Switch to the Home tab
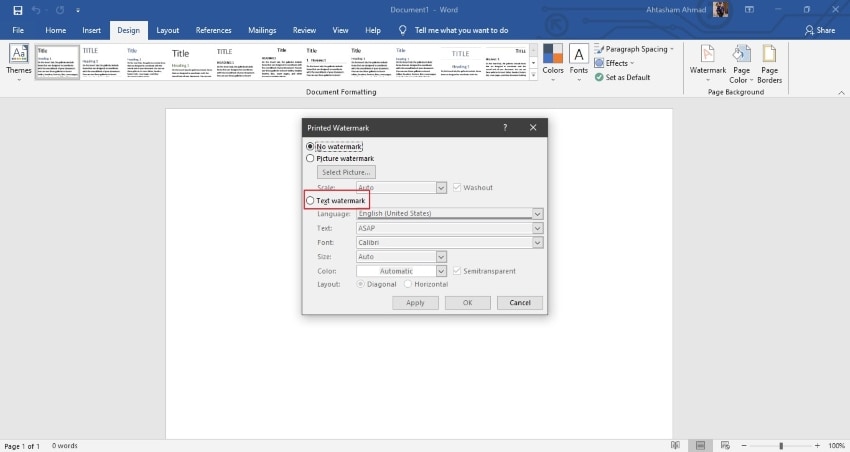The width and height of the screenshot is (850, 452). click(55, 30)
